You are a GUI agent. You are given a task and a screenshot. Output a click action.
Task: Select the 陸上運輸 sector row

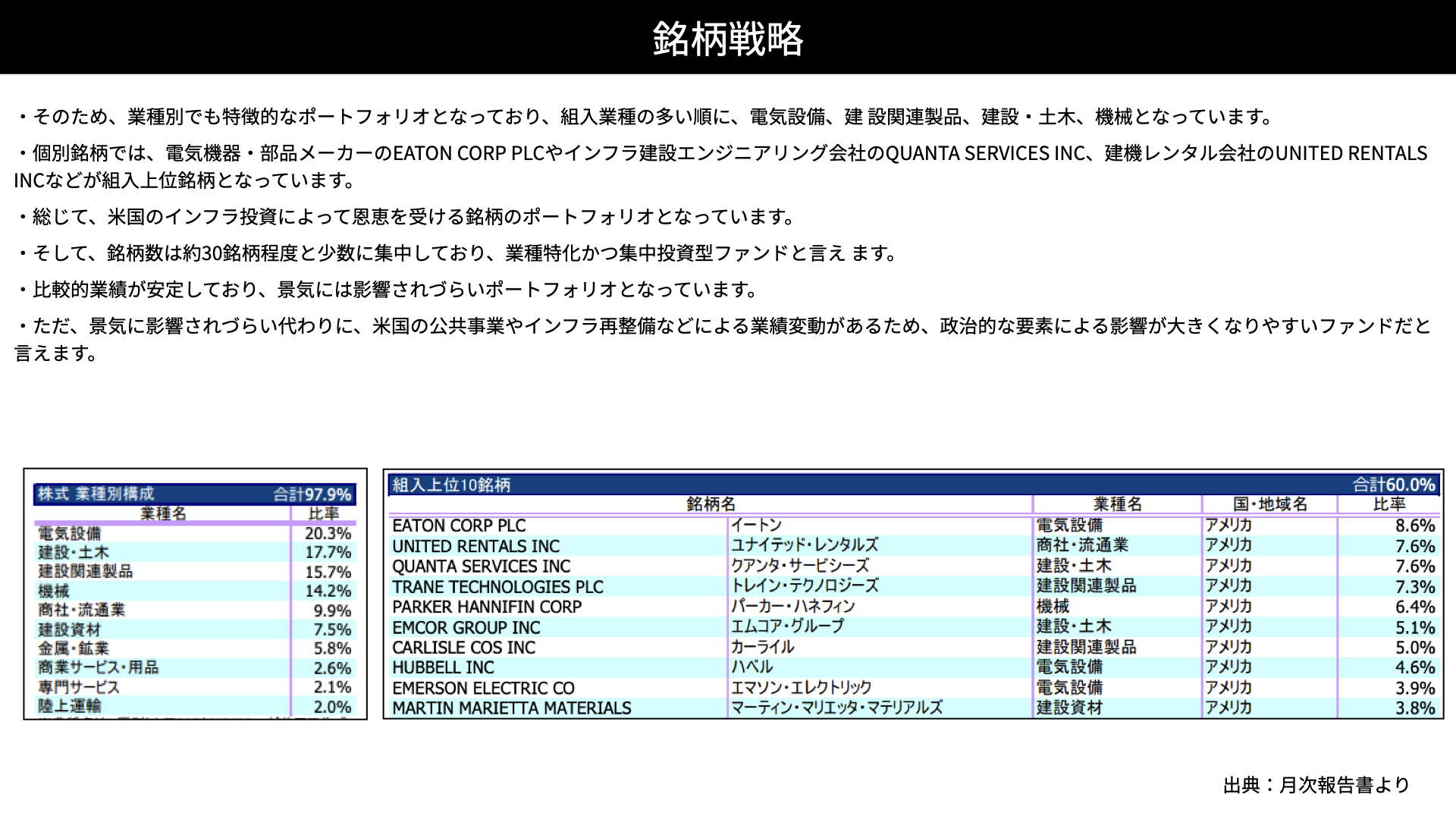tap(195, 706)
